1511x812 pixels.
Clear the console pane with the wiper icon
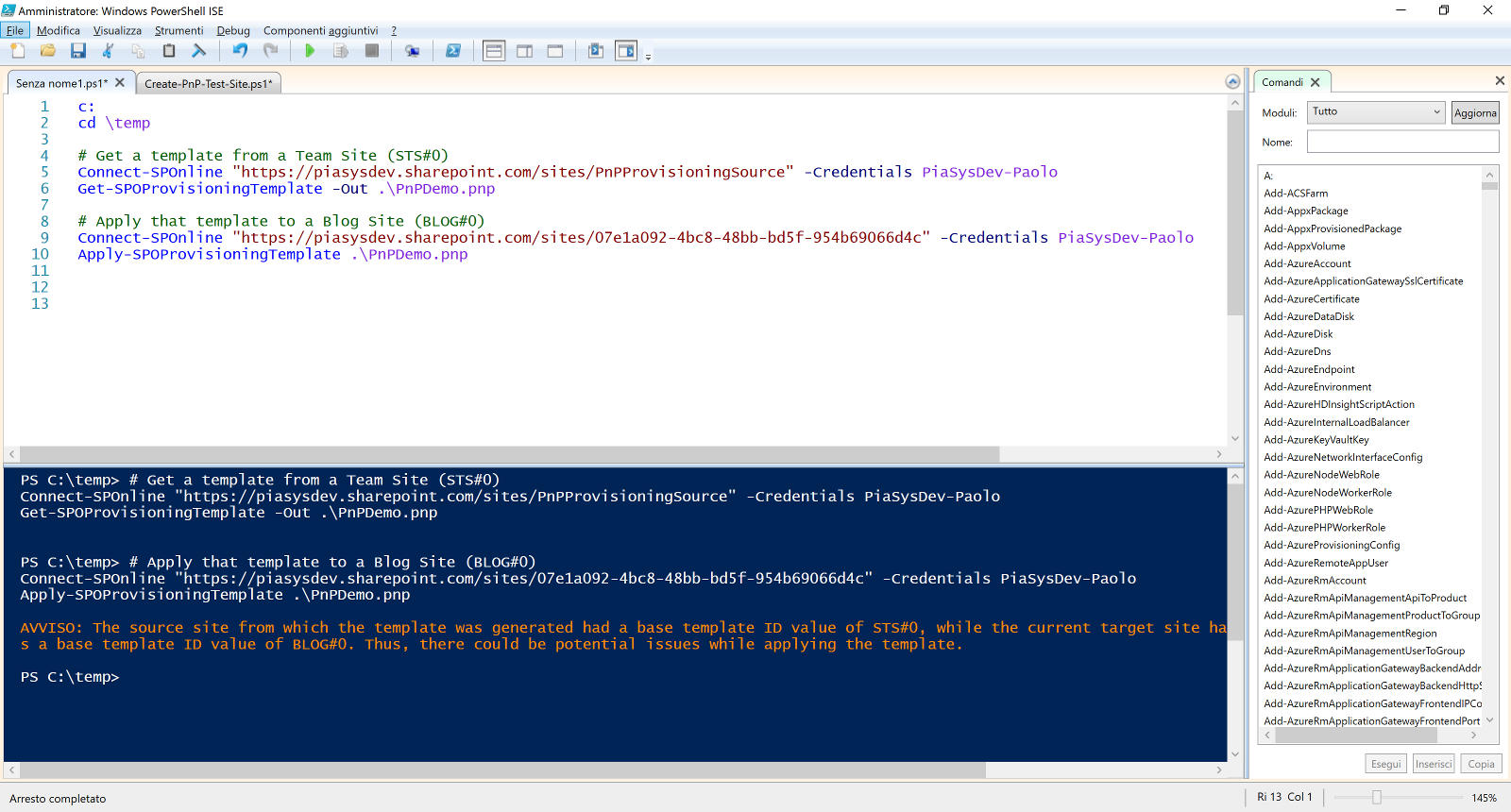[198, 51]
